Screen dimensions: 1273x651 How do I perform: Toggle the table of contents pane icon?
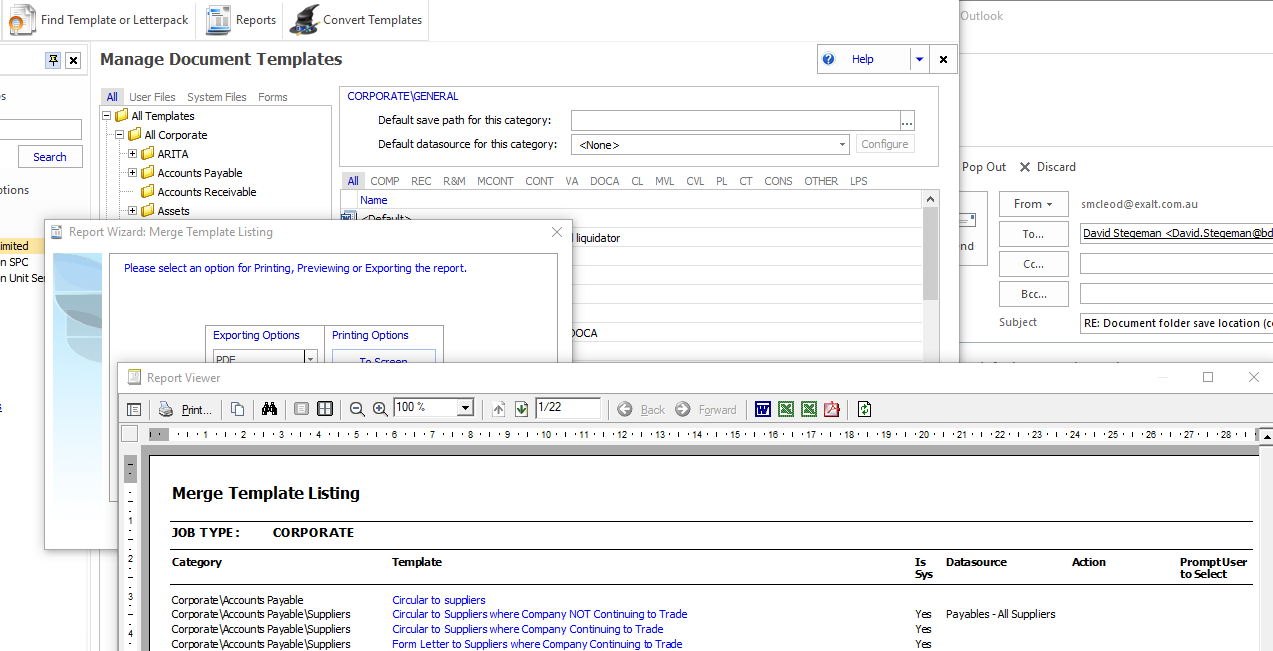point(134,409)
